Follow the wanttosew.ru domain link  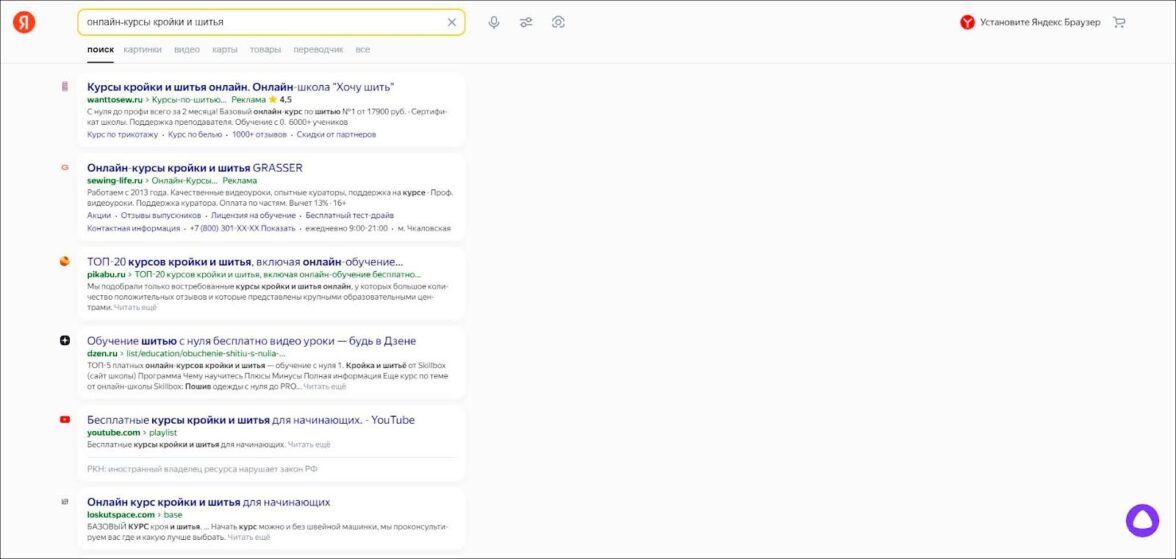tap(115, 99)
